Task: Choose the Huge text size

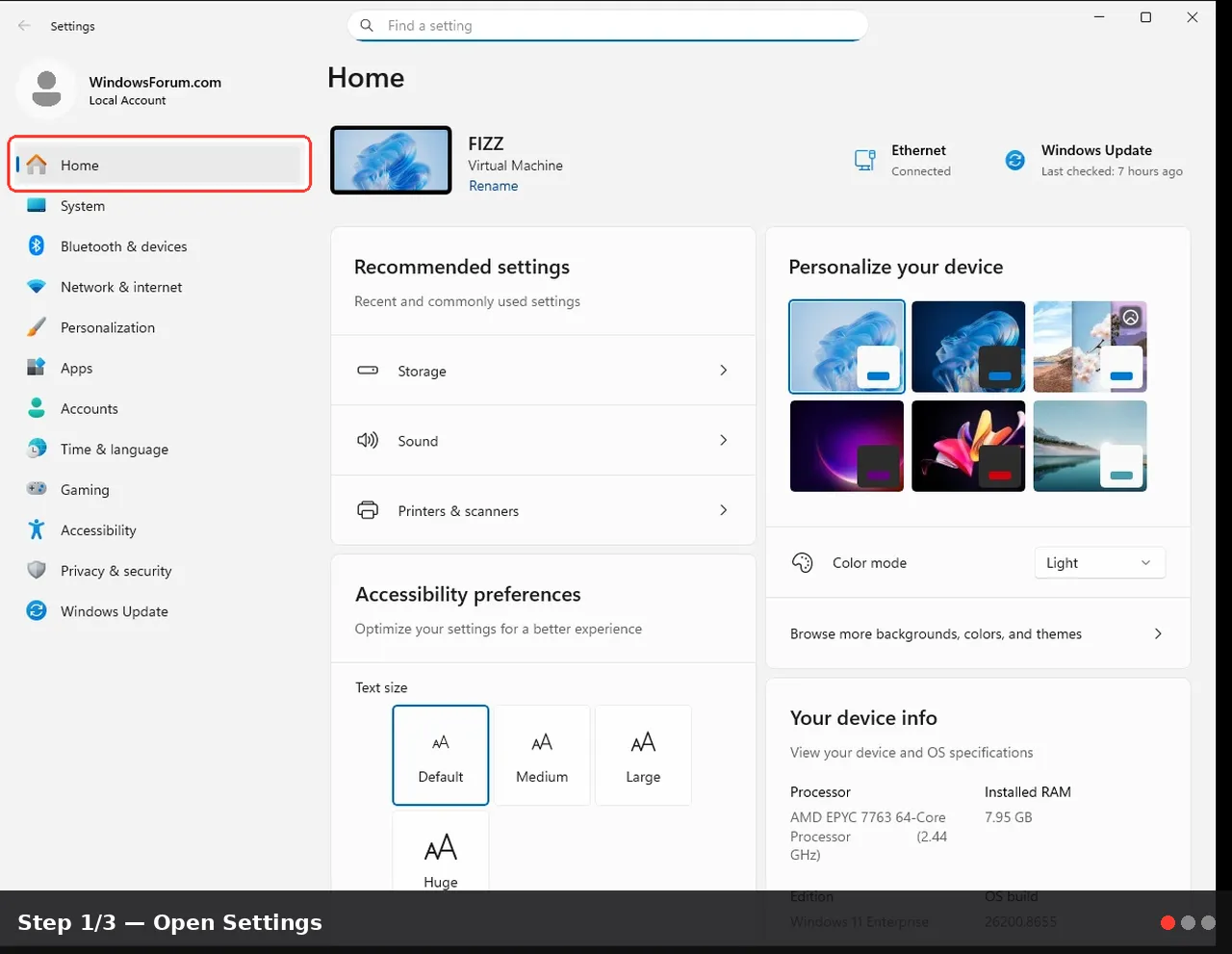Action: [x=441, y=852]
